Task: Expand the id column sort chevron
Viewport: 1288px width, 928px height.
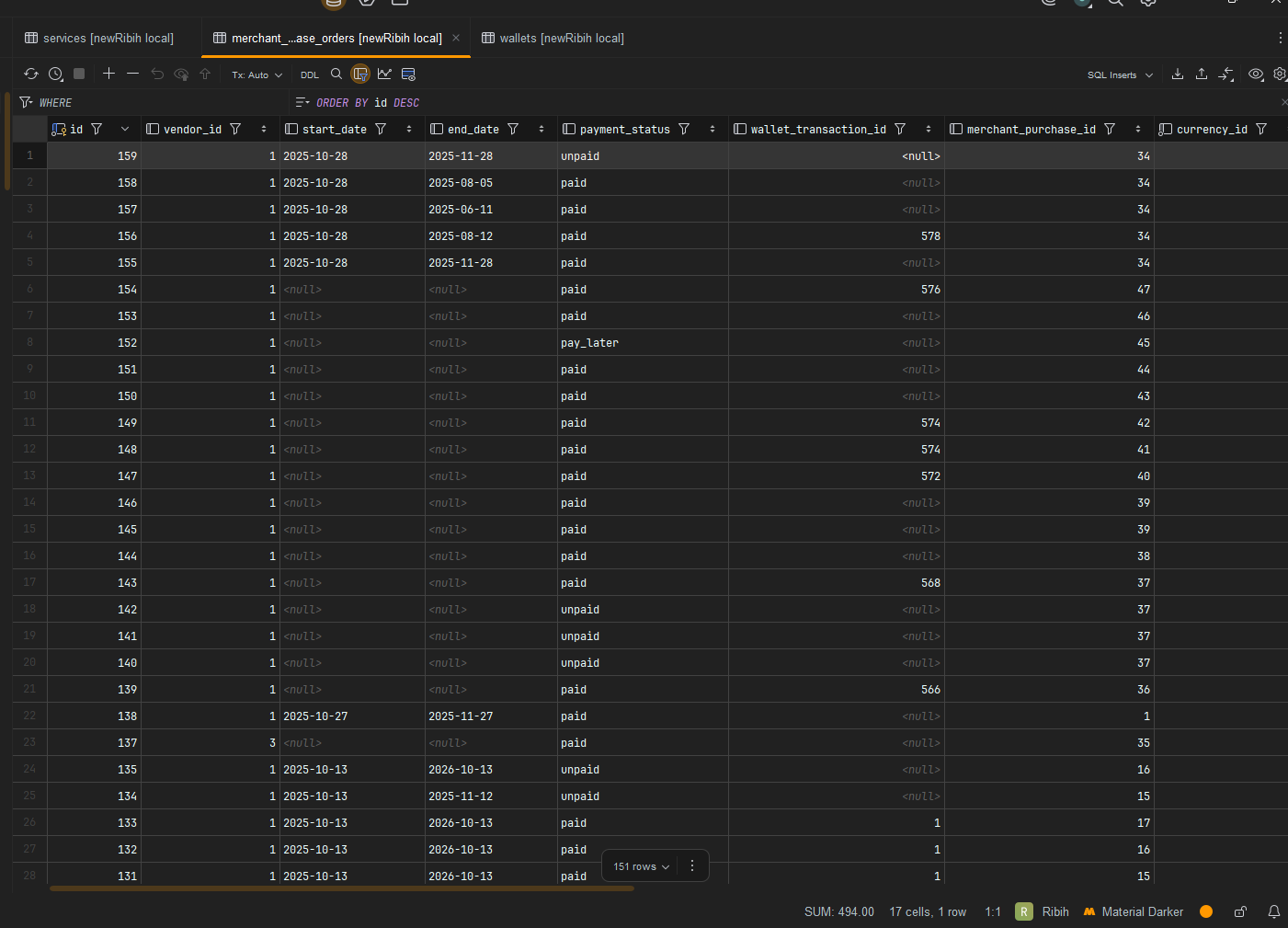Action: (x=125, y=130)
